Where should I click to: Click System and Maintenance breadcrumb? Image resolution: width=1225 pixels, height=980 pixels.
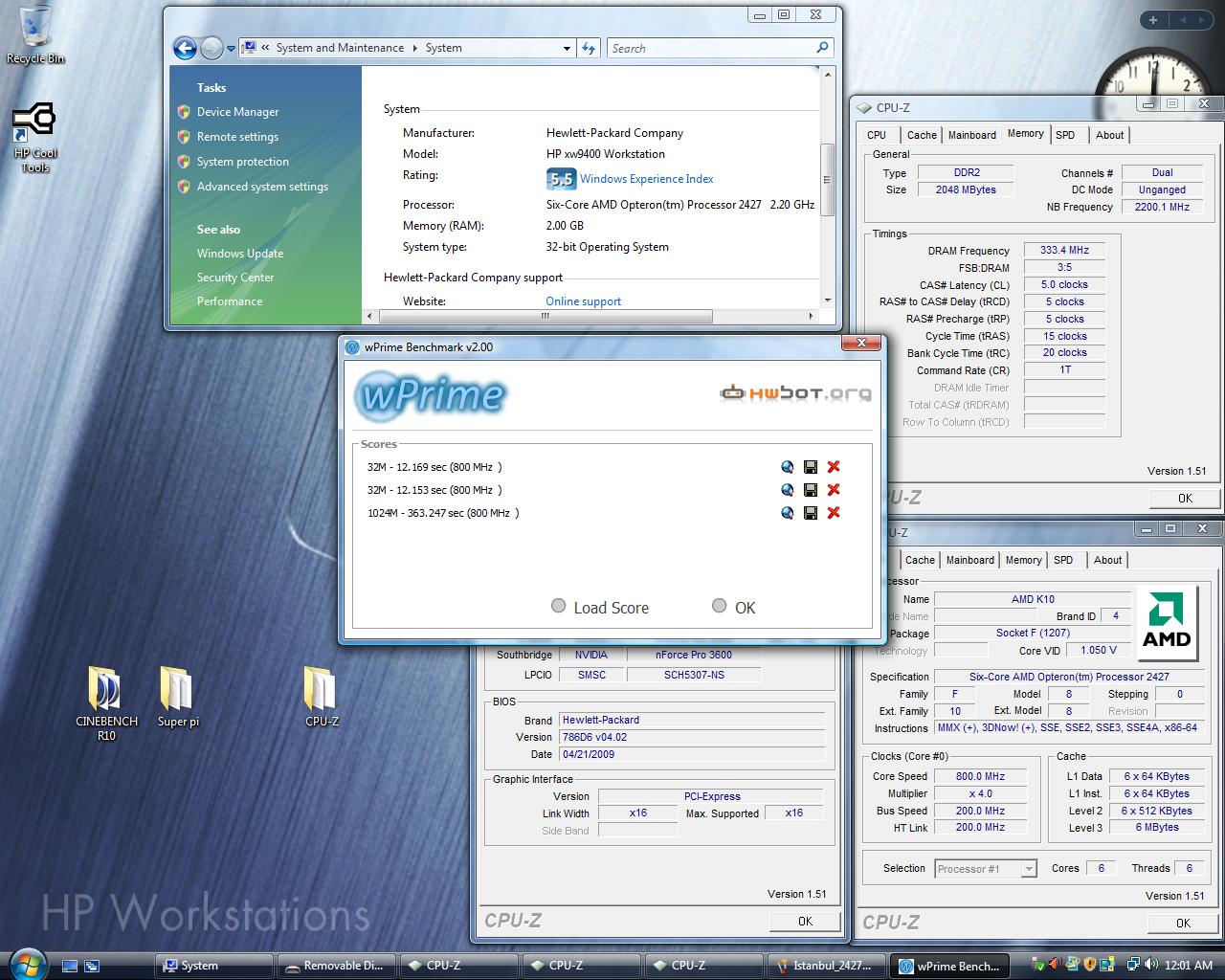(x=340, y=48)
